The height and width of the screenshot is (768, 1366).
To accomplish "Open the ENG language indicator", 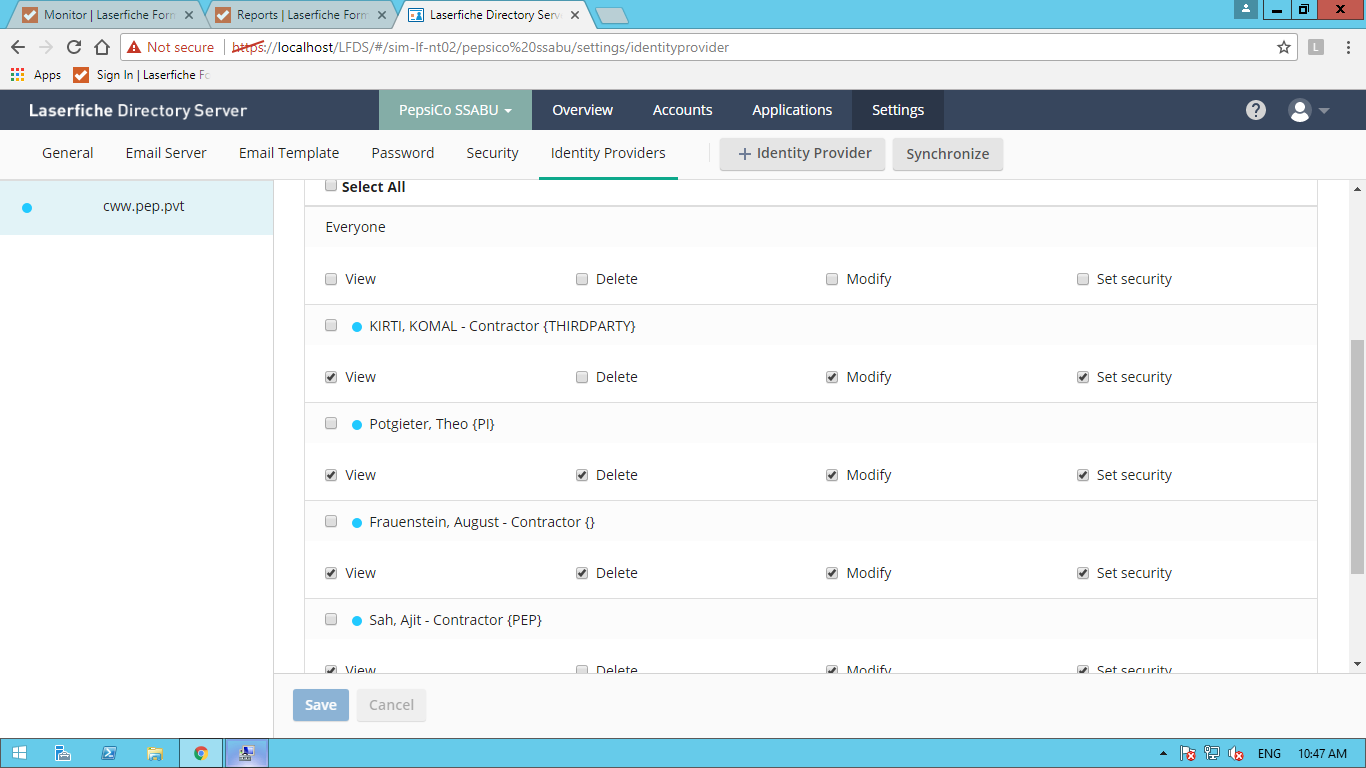I will 1269,754.
